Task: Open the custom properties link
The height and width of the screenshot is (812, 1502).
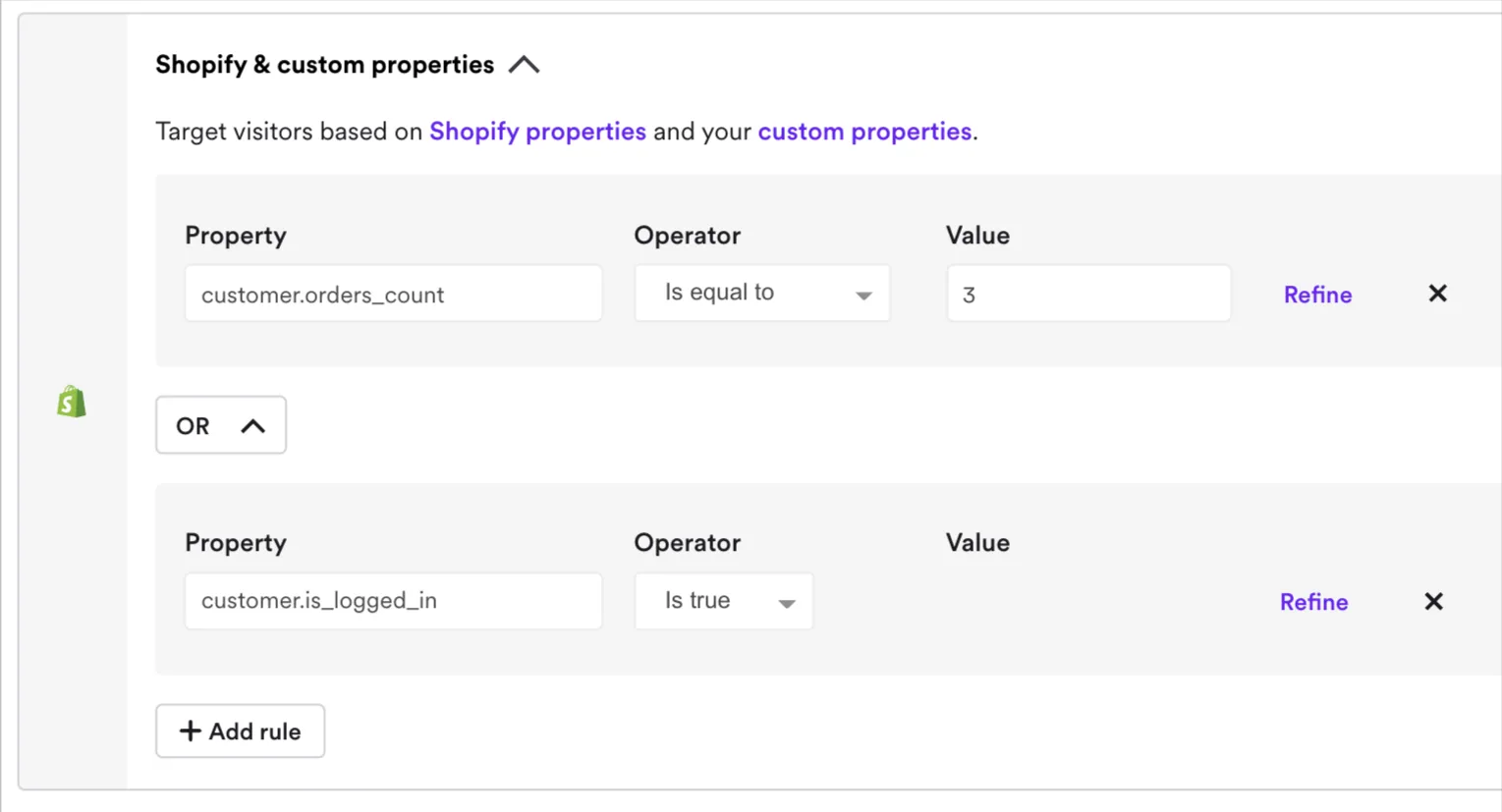Action: pos(863,132)
